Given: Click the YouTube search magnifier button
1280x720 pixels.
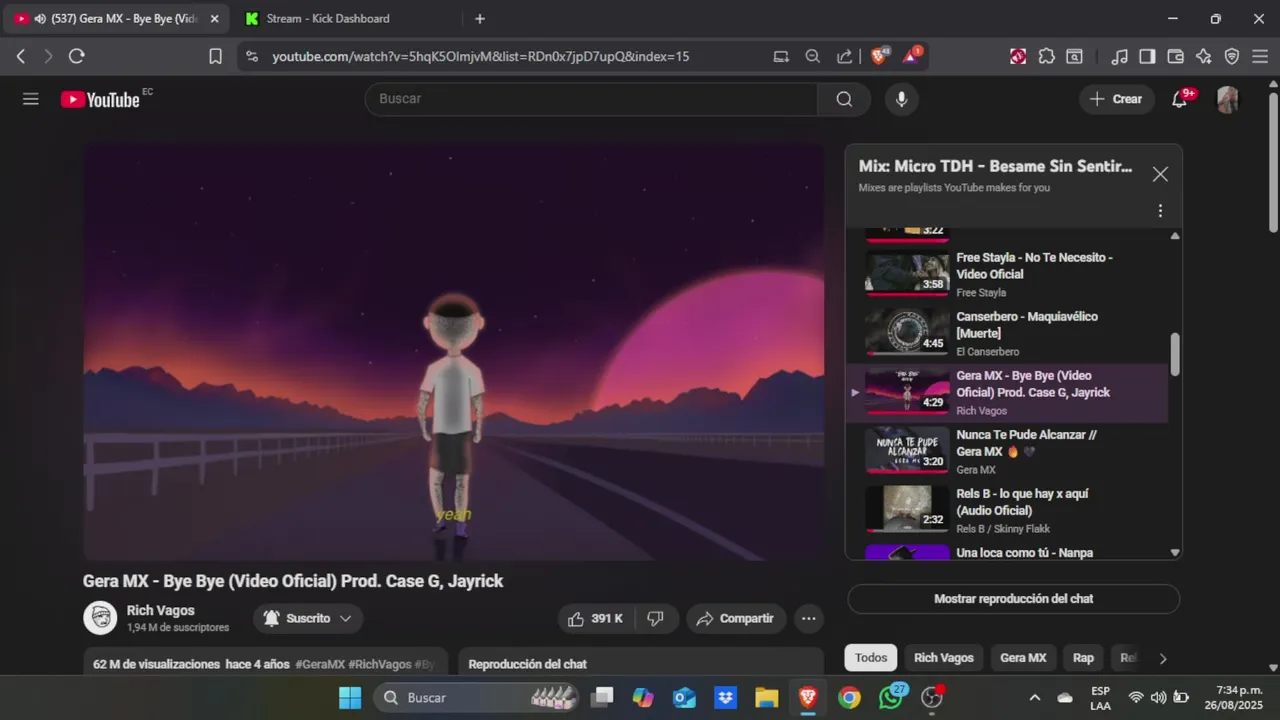Looking at the screenshot, I should coord(844,99).
